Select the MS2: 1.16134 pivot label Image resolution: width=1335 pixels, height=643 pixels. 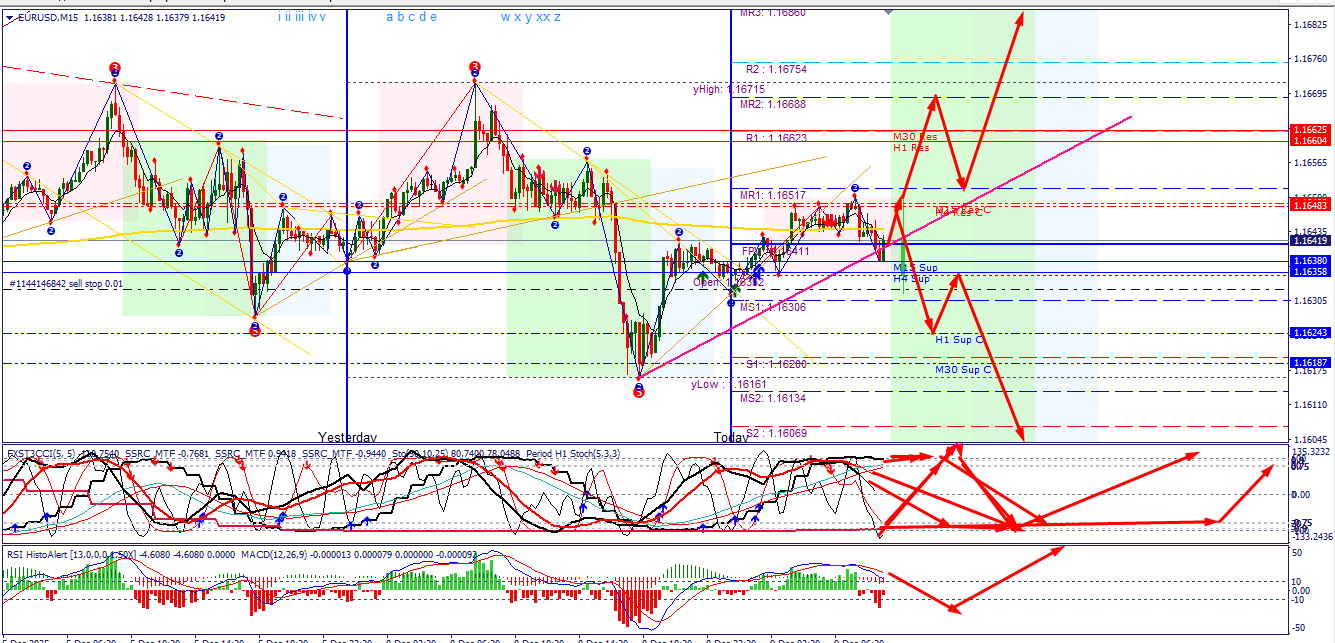pos(773,398)
